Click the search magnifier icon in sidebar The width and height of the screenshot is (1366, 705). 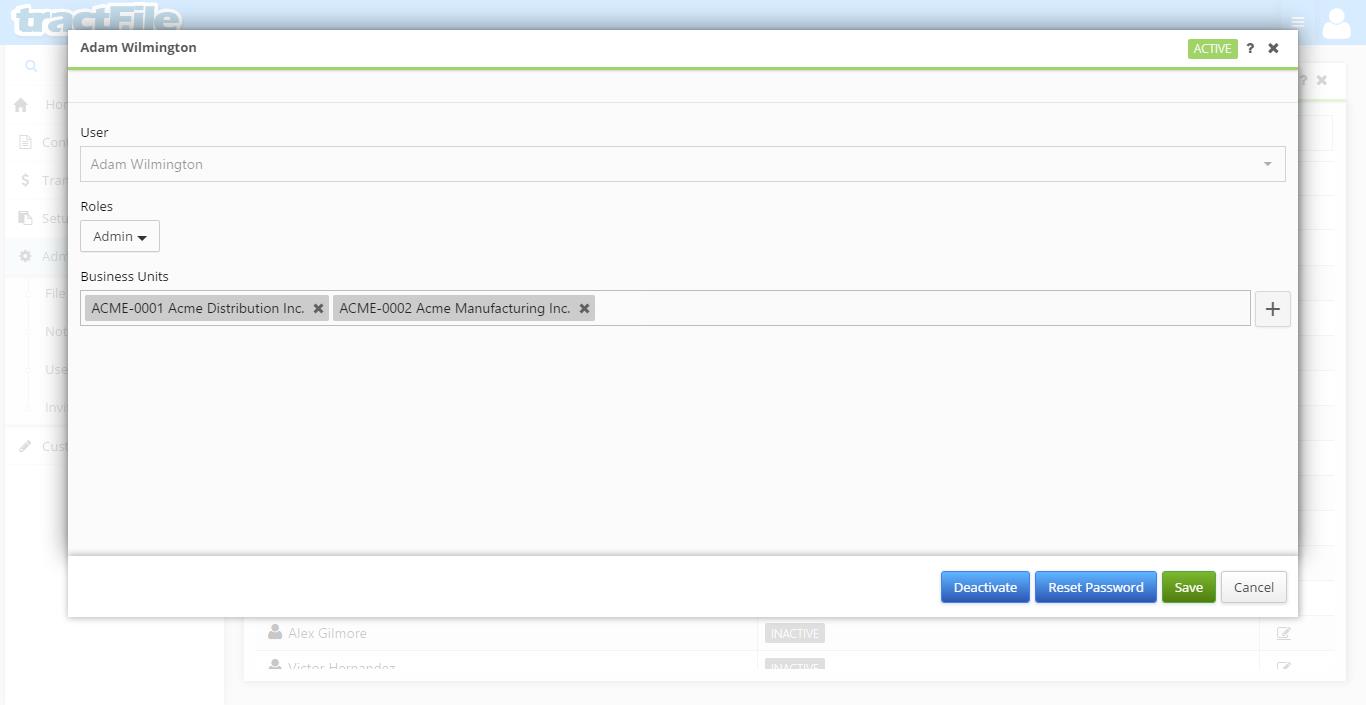pyautogui.click(x=31, y=66)
